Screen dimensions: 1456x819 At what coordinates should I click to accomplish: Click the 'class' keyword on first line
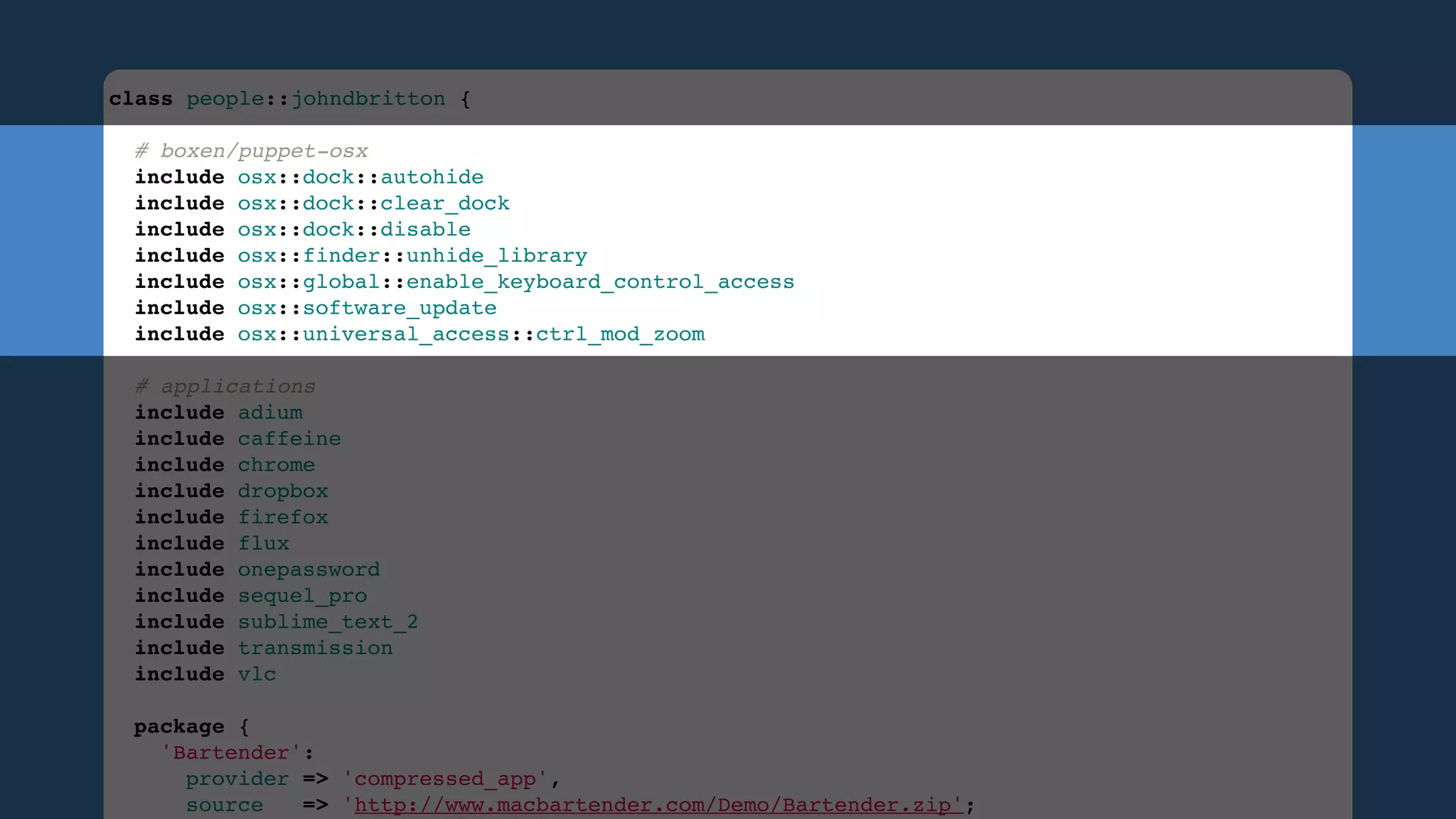coord(141,99)
